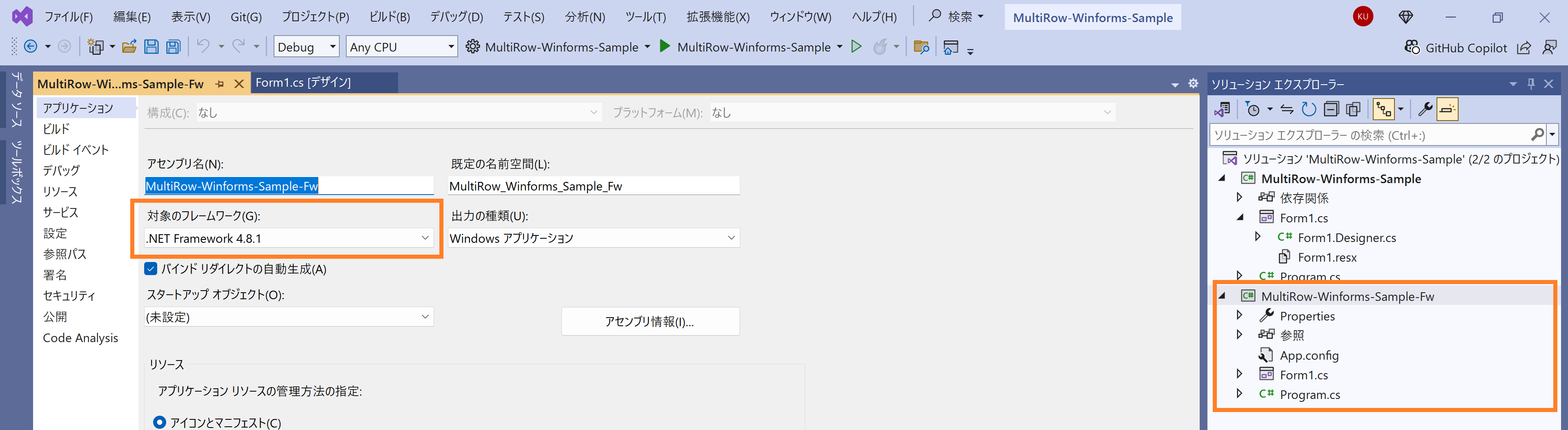Click the Pending Changes Filter clock icon

[x=1253, y=110]
